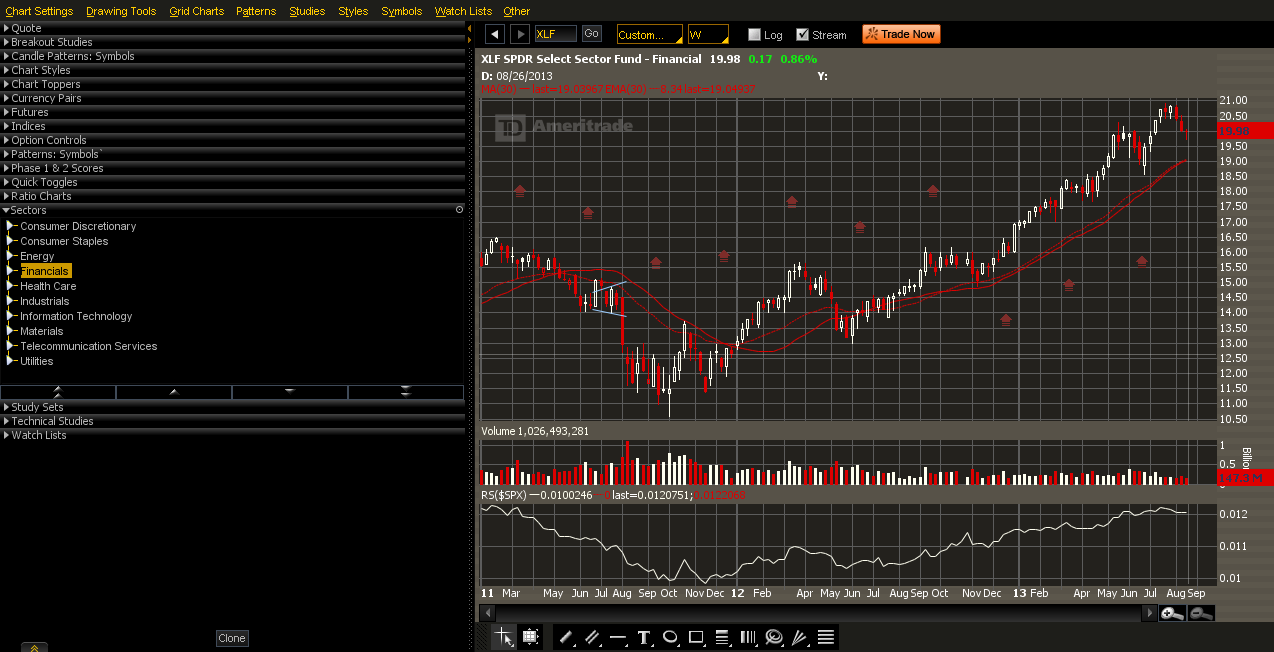Select the trendline drawing tool
1274x652 pixels.
pos(565,637)
